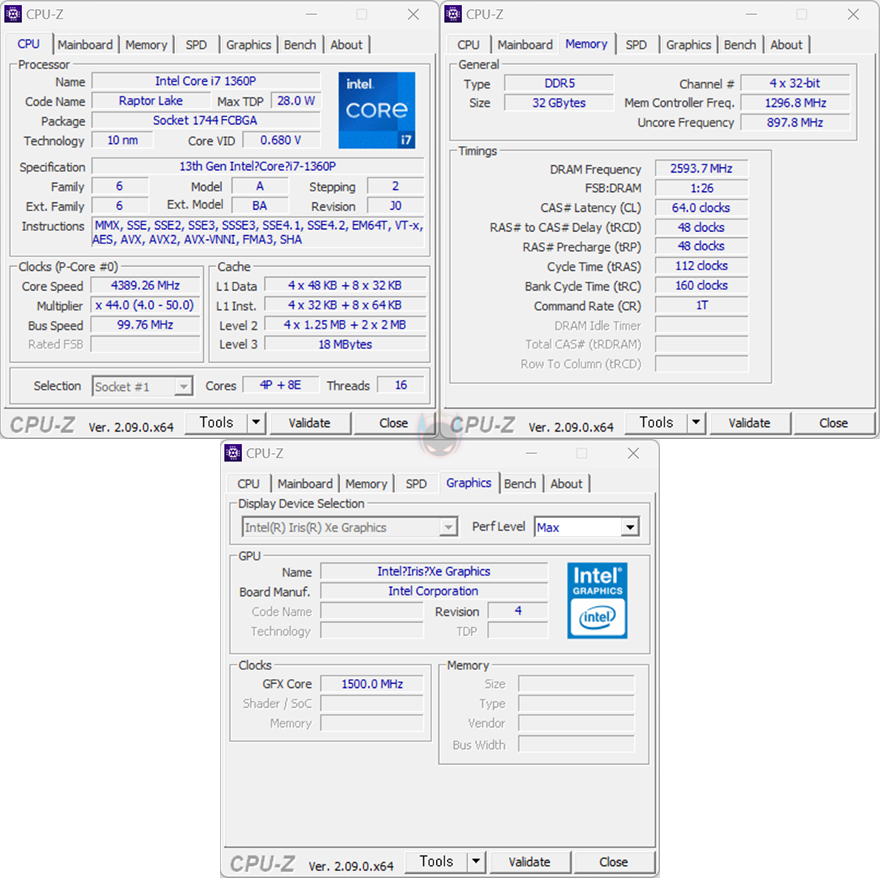Open About tab in CPU window
Image resolution: width=880 pixels, height=878 pixels.
tap(346, 45)
